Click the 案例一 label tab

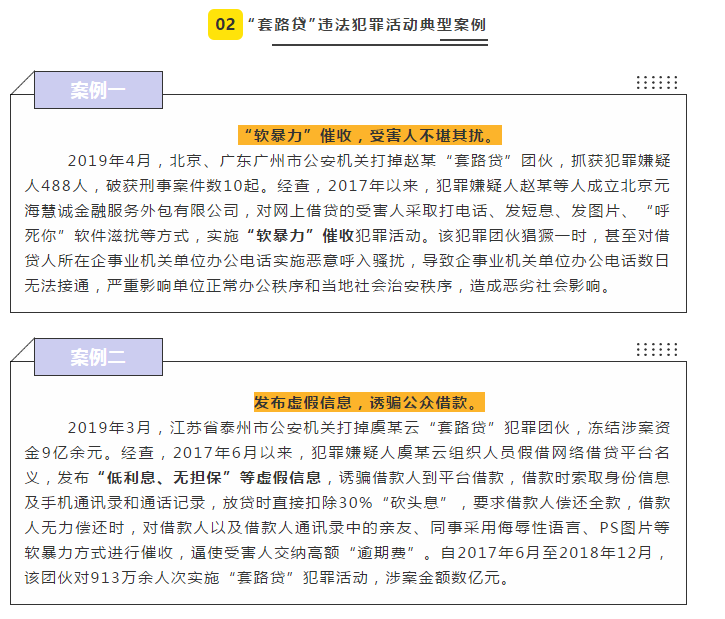(x=98, y=90)
